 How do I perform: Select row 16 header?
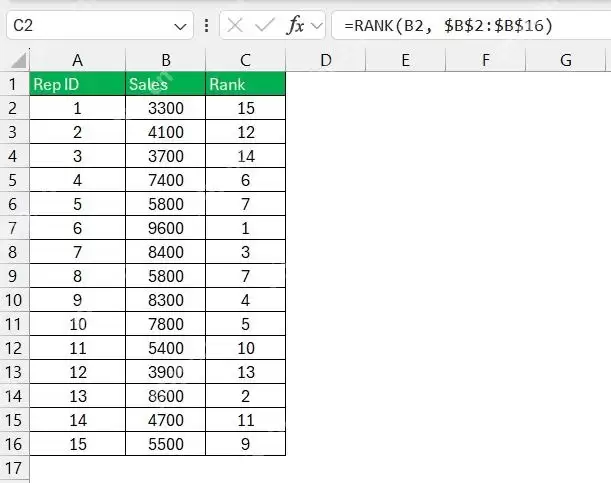(x=14, y=444)
